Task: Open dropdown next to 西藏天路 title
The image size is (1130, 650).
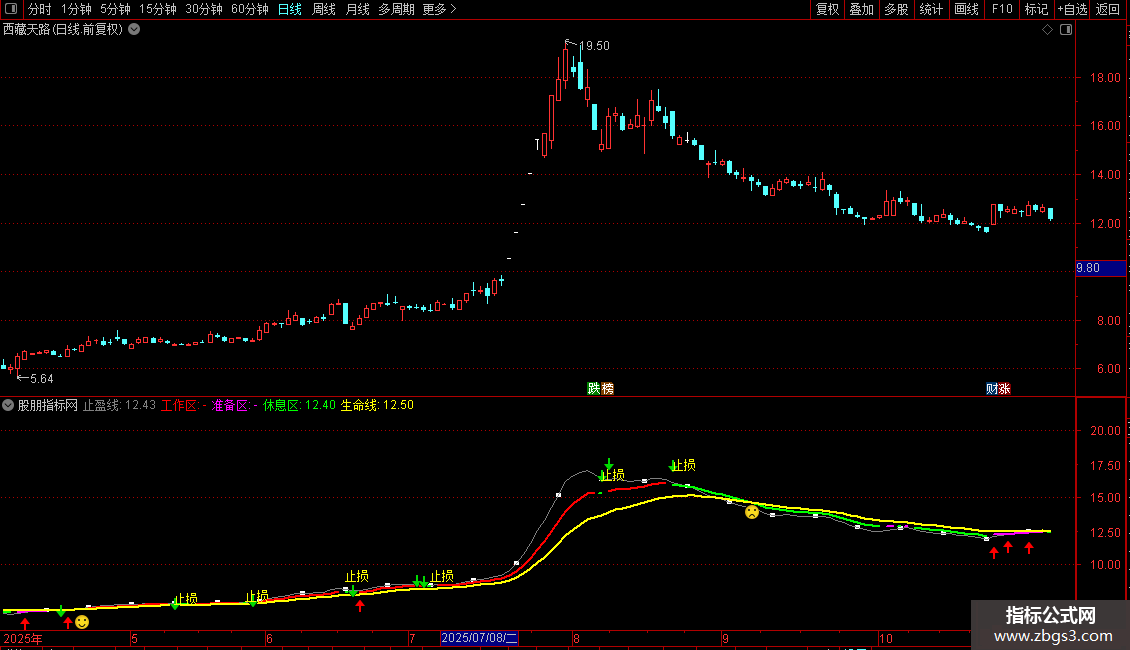Action: point(134,30)
